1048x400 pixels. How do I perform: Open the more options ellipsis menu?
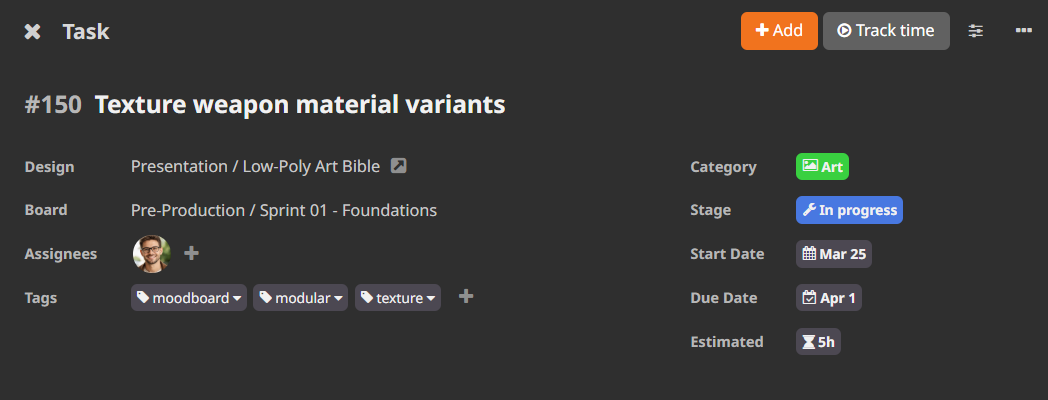pos(1023,31)
